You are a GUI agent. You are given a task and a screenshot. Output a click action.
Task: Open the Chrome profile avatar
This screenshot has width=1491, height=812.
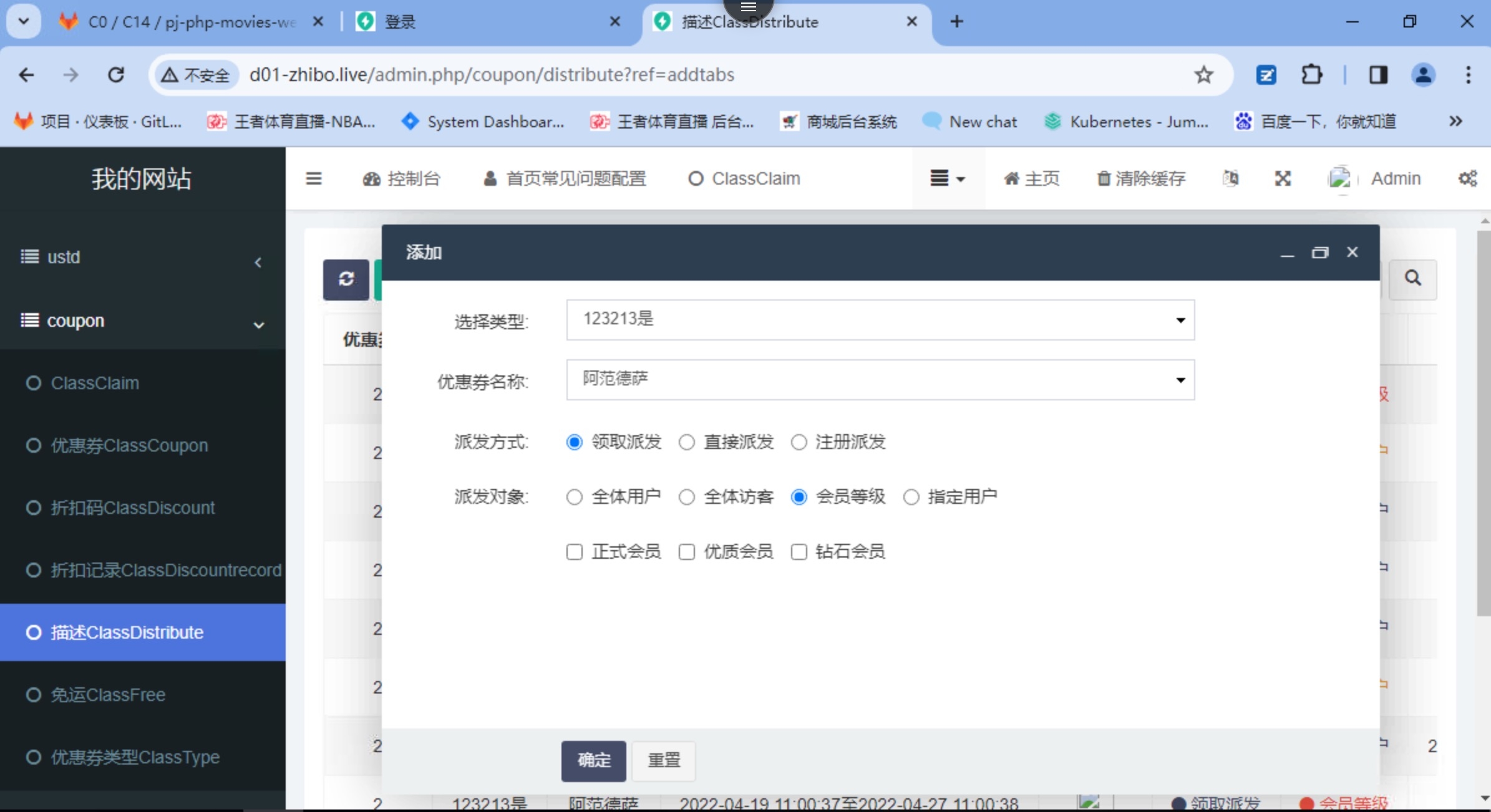(1424, 75)
